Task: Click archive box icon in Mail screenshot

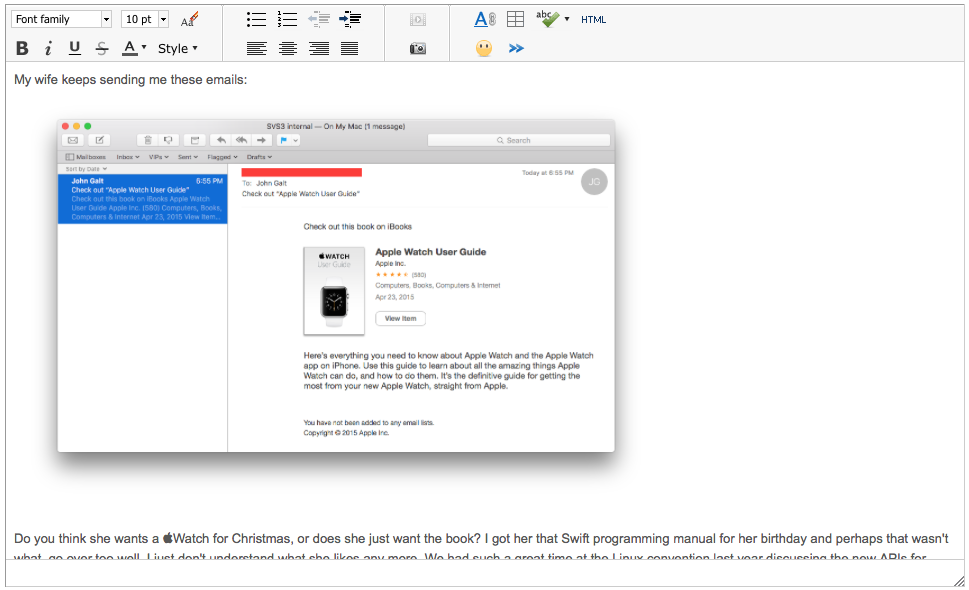Action: tap(195, 140)
